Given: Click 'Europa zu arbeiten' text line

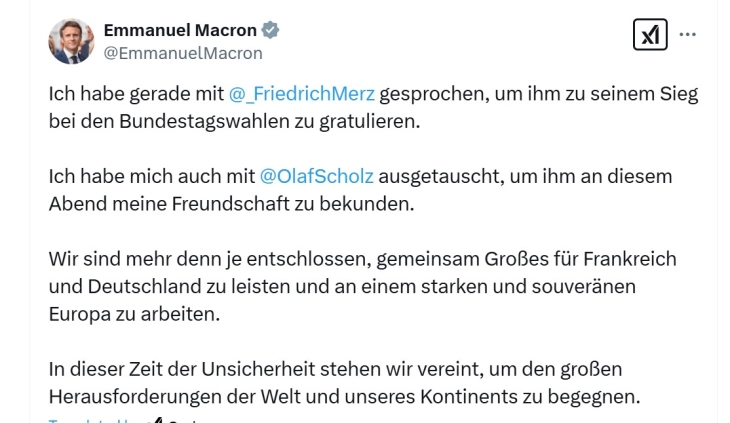Looking at the screenshot, I should (x=134, y=314).
